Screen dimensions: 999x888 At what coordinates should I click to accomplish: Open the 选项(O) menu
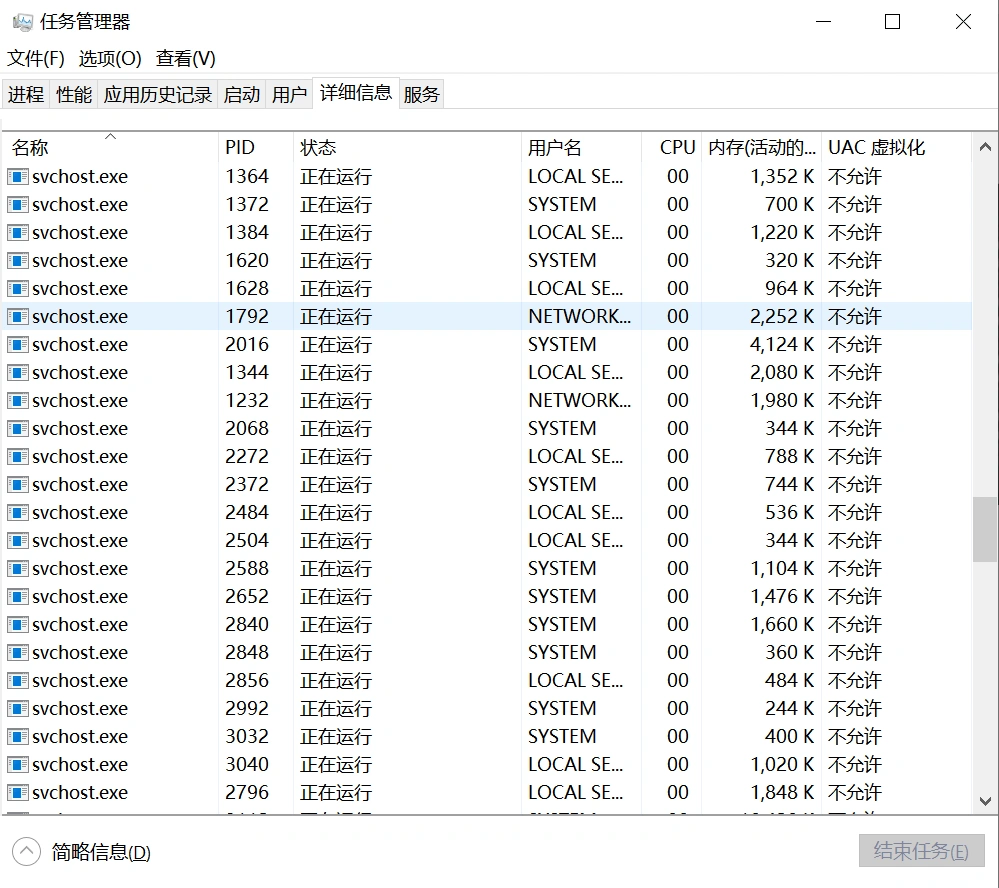(x=110, y=59)
